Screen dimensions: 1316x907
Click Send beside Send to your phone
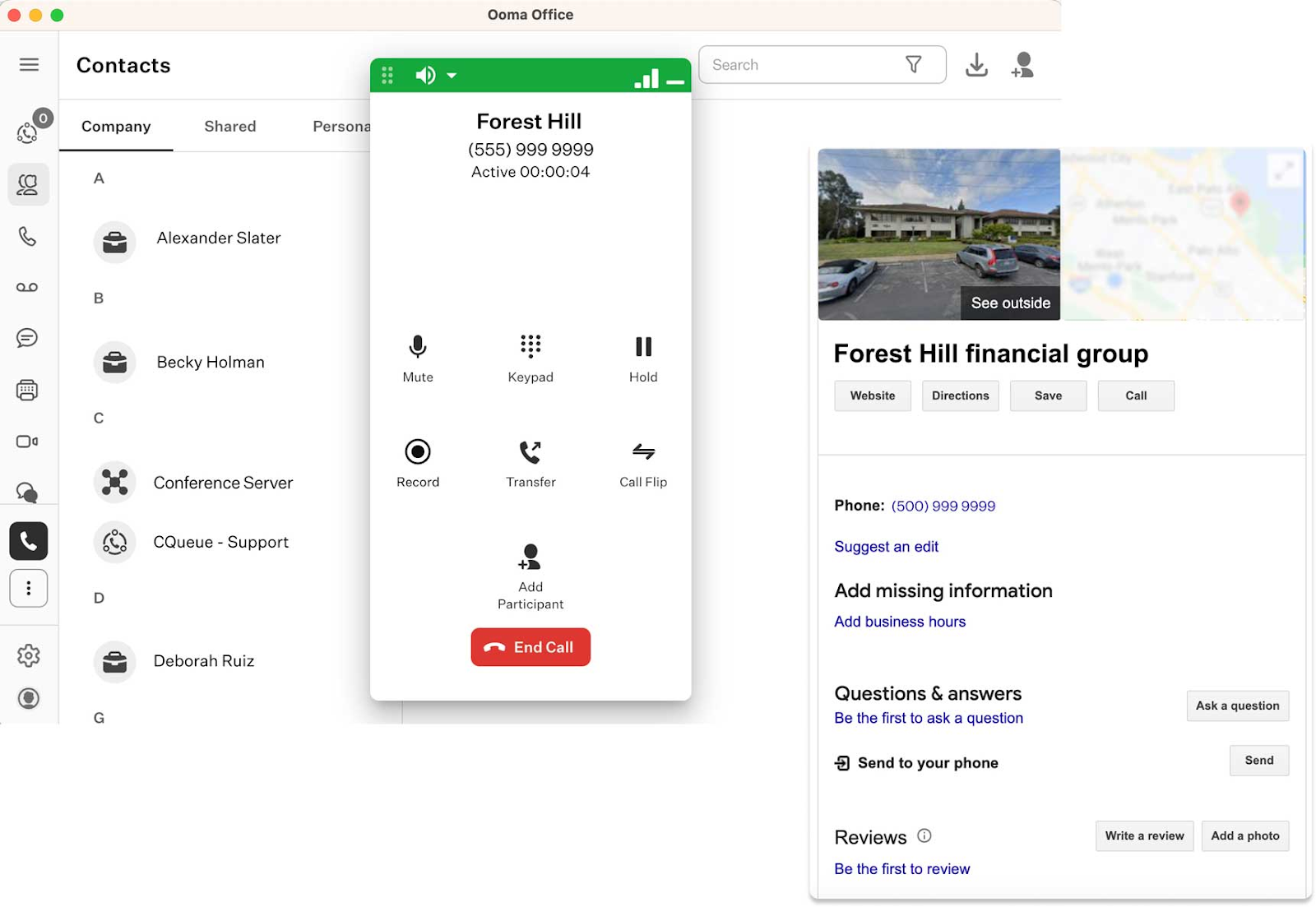coord(1259,761)
